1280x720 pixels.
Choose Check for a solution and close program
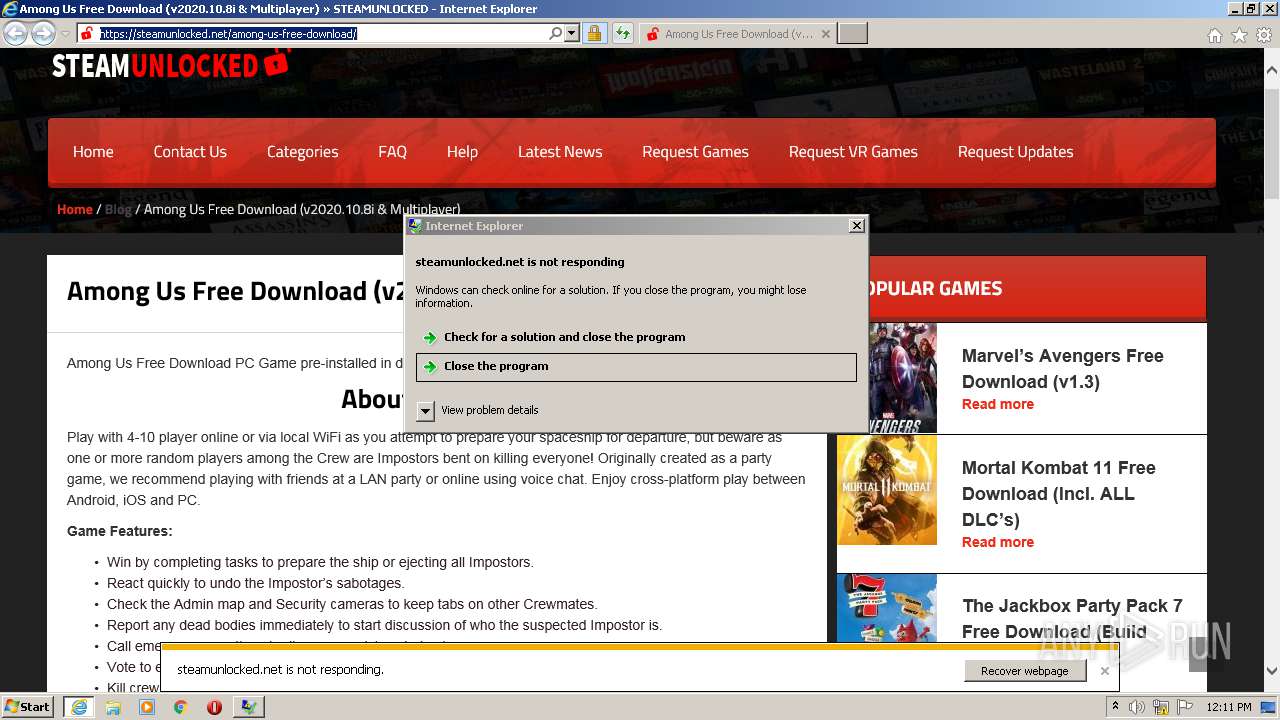point(636,337)
